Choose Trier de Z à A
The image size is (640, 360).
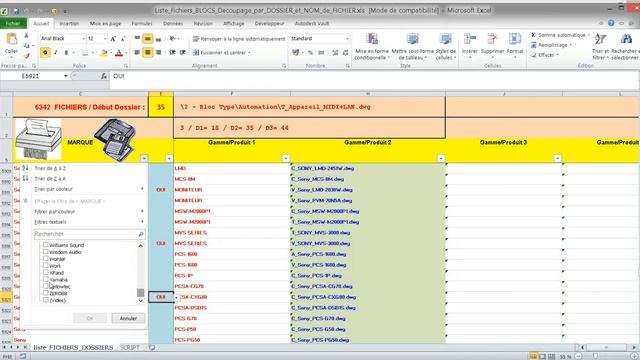(x=50, y=179)
